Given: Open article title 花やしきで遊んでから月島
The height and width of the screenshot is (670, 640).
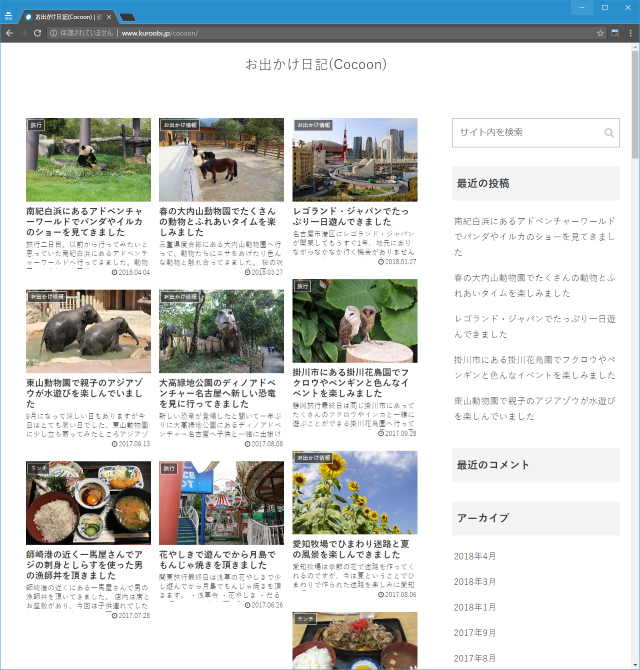Looking at the screenshot, I should coord(218,560).
